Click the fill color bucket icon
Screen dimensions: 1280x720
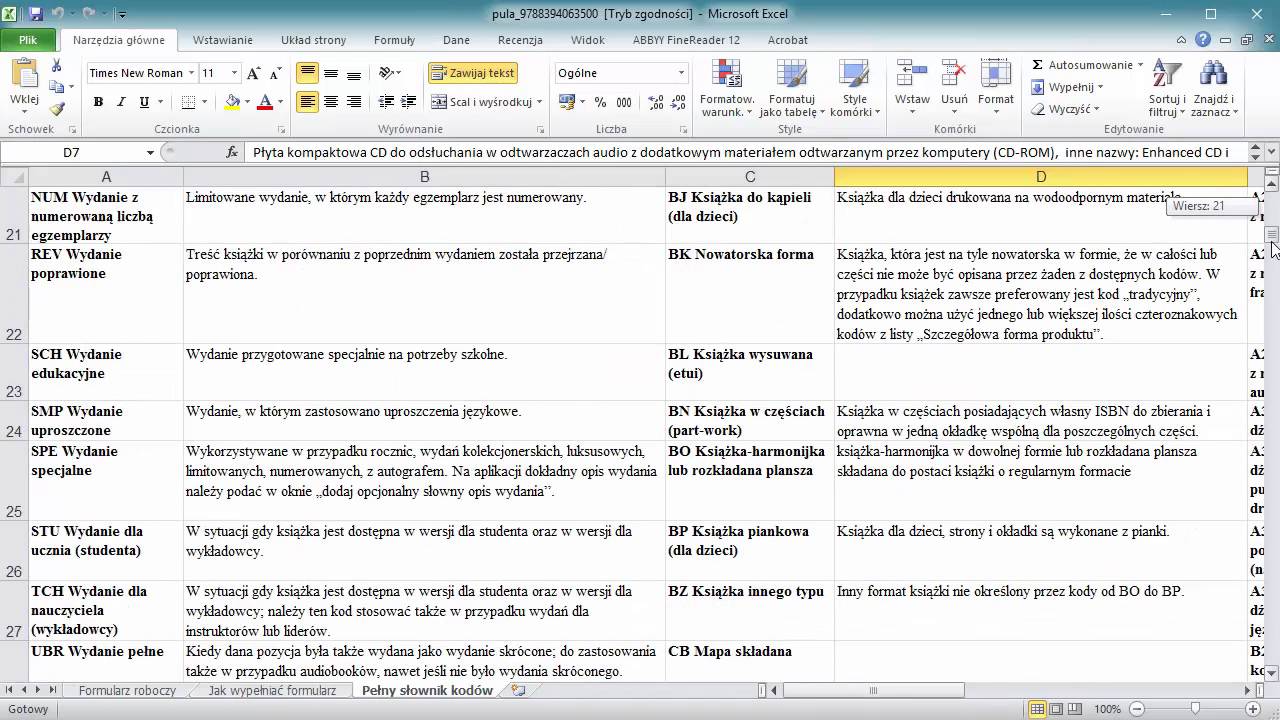point(233,102)
